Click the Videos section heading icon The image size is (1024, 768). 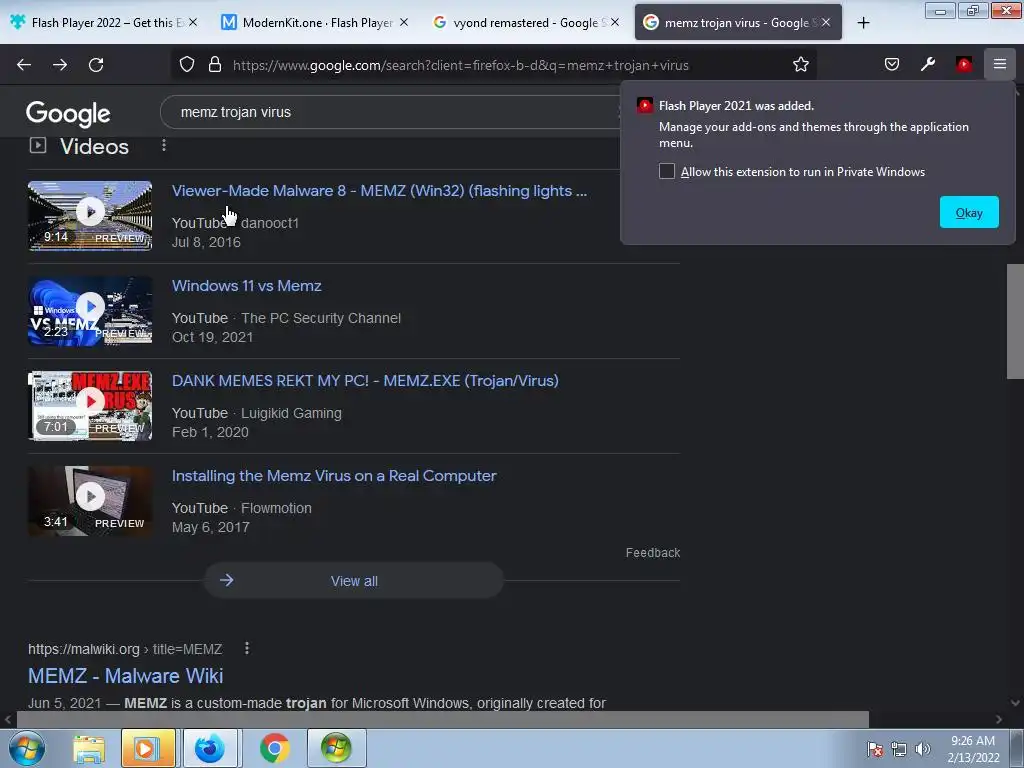tap(38, 145)
